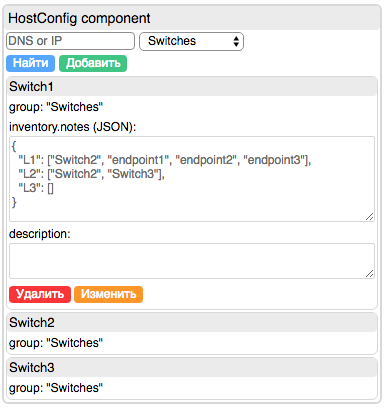Click the red Удалить button
The height and width of the screenshot is (408, 384).
click(40, 294)
